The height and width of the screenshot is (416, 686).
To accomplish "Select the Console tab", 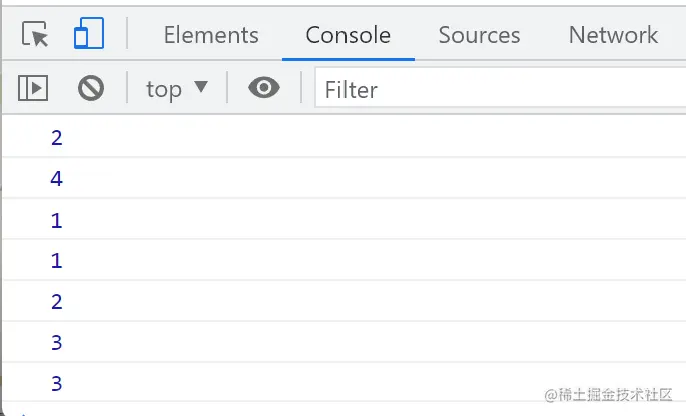I will [x=348, y=36].
